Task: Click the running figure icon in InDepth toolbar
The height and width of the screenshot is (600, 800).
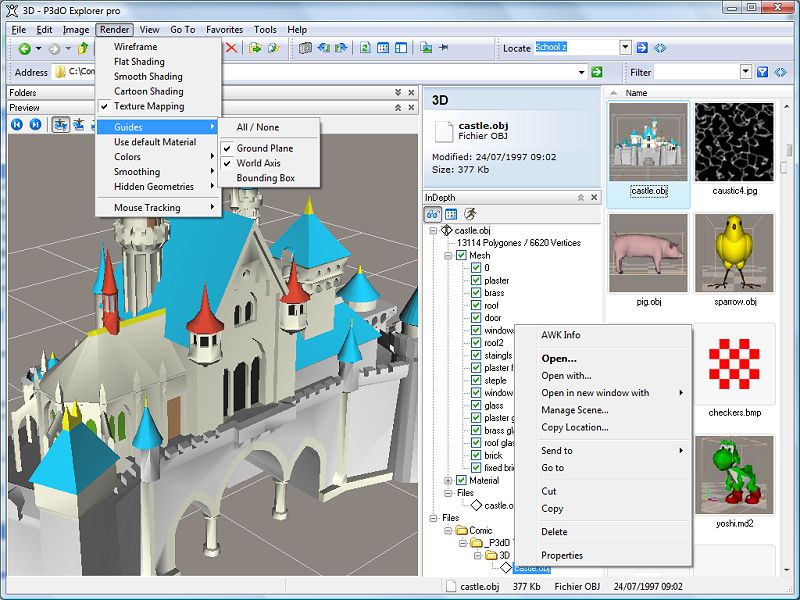Action: point(470,214)
